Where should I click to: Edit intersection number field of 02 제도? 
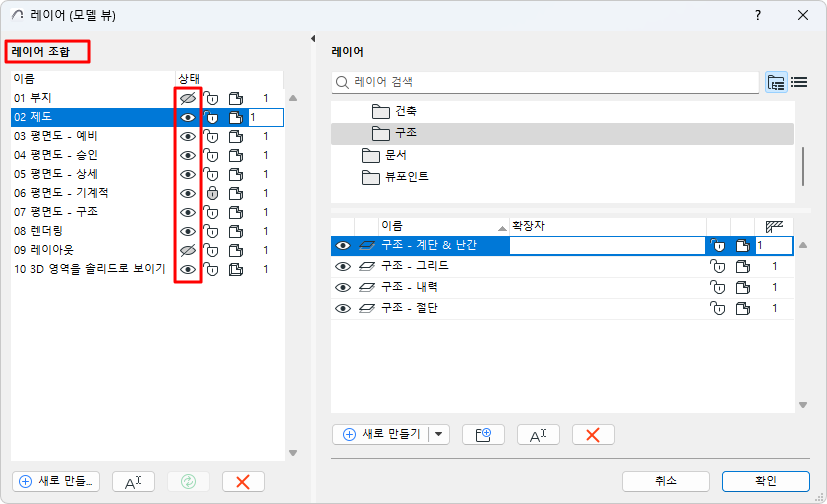pos(266,117)
